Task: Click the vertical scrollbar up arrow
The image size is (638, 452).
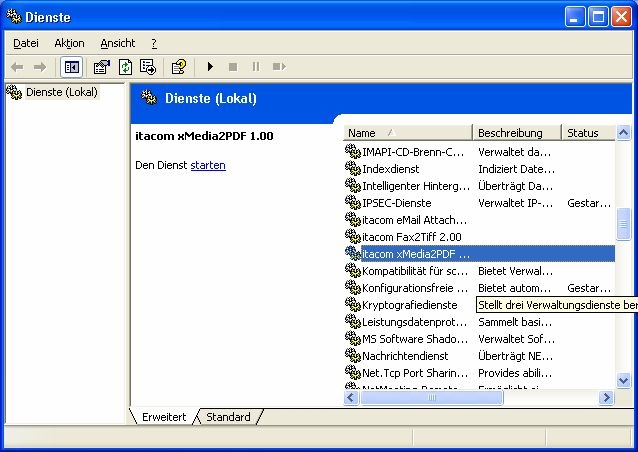Action: (623, 133)
